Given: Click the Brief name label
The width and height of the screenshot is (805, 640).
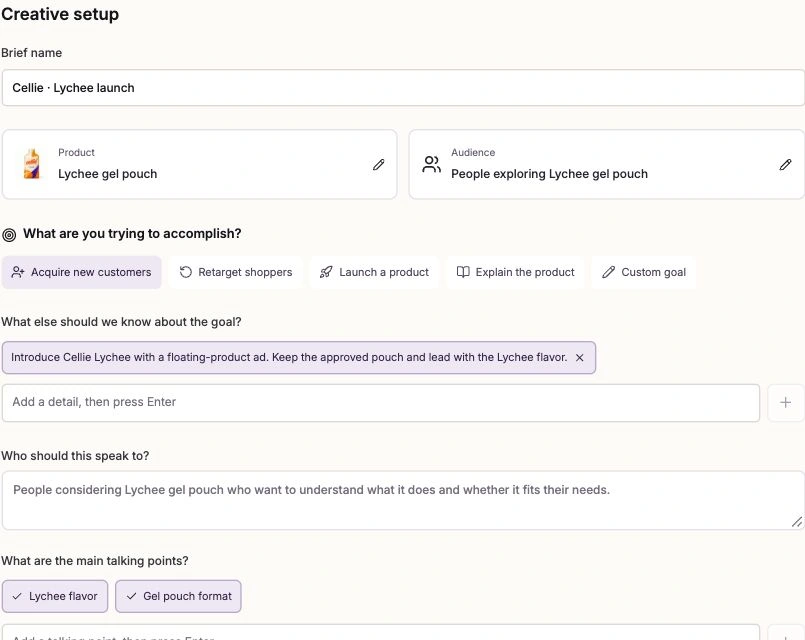Looking at the screenshot, I should [31, 53].
